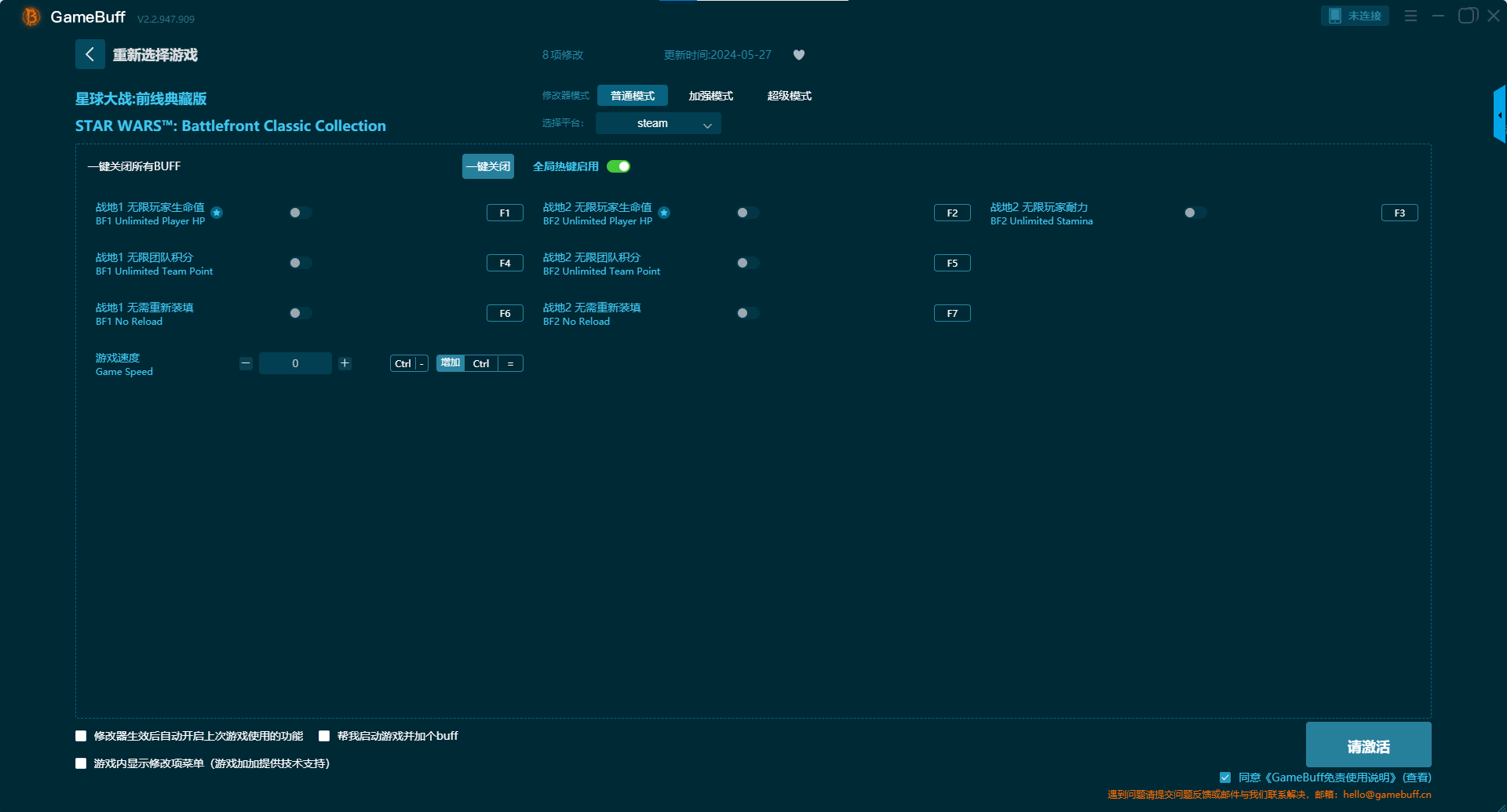
Task: Click the 重新选择游戏 label
Action: (155, 55)
